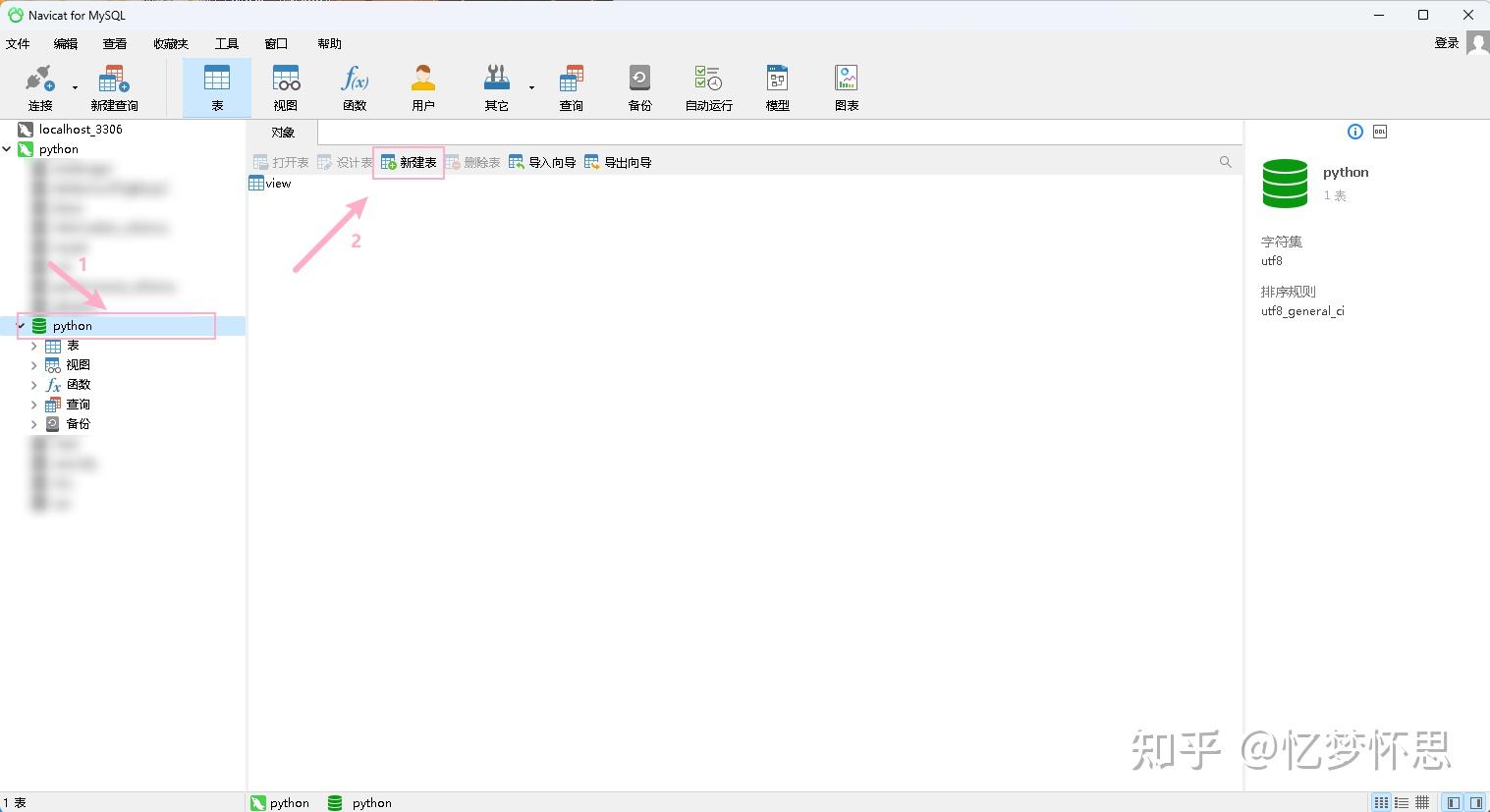Click the 备份 (Backup) toolbar icon

pyautogui.click(x=639, y=86)
